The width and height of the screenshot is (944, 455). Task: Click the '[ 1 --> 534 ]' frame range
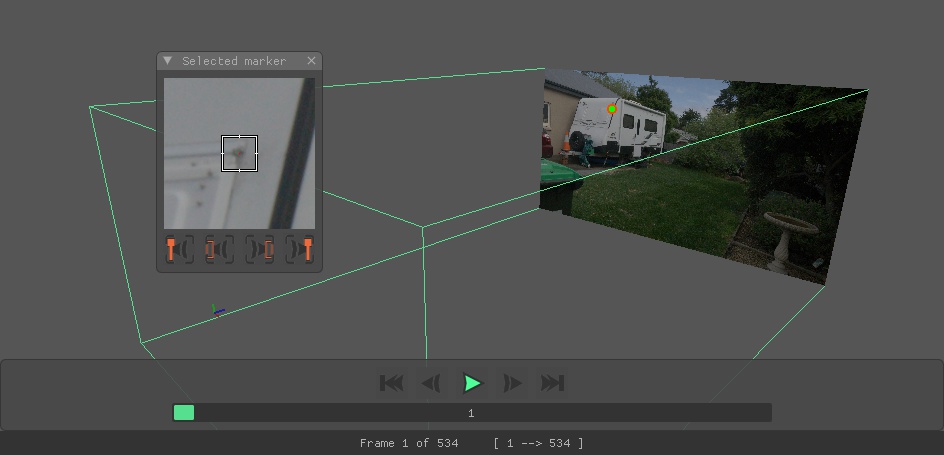pyautogui.click(x=538, y=443)
